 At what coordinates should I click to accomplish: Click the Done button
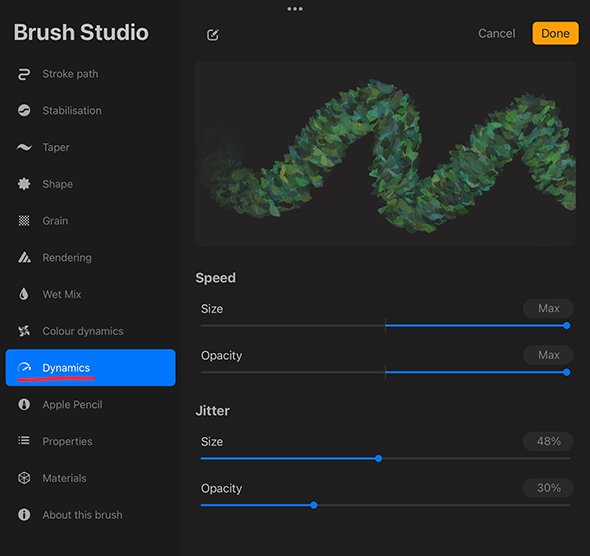[x=555, y=33]
